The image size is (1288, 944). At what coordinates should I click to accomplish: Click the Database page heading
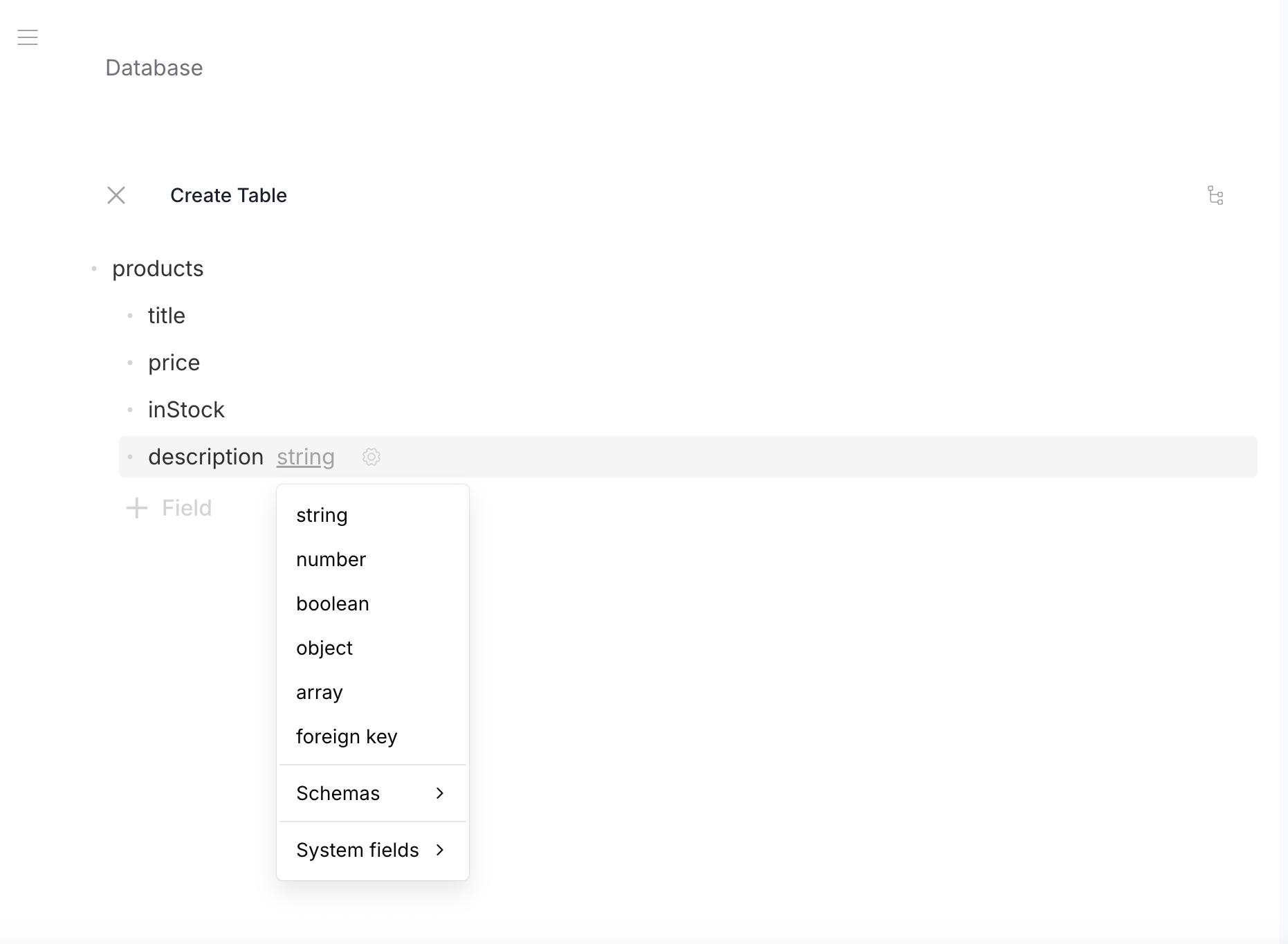pyautogui.click(x=154, y=68)
